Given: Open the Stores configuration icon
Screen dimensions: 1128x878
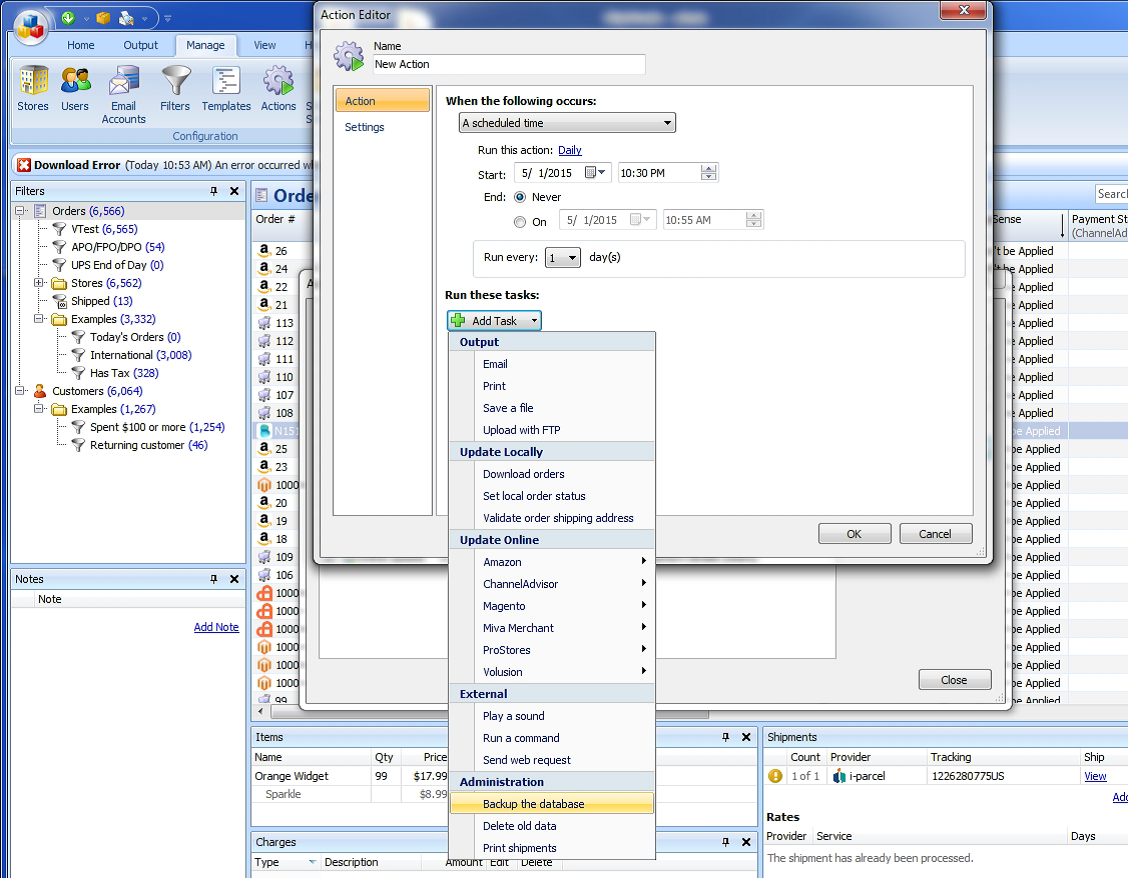Looking at the screenshot, I should 33,88.
